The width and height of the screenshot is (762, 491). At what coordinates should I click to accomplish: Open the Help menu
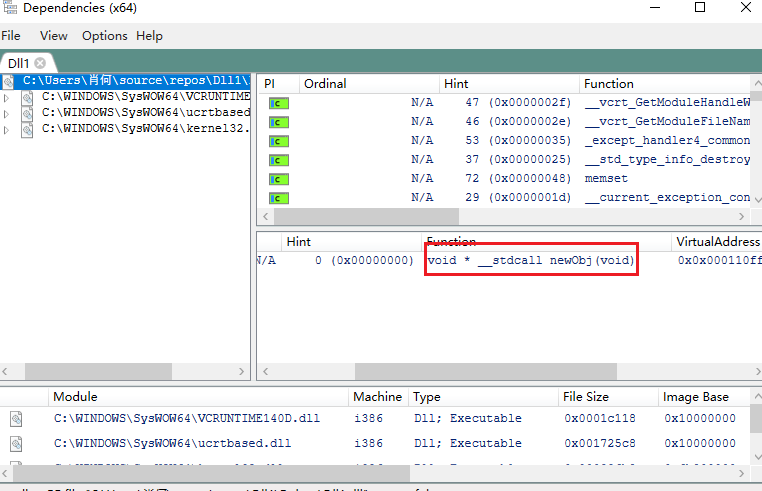click(149, 35)
